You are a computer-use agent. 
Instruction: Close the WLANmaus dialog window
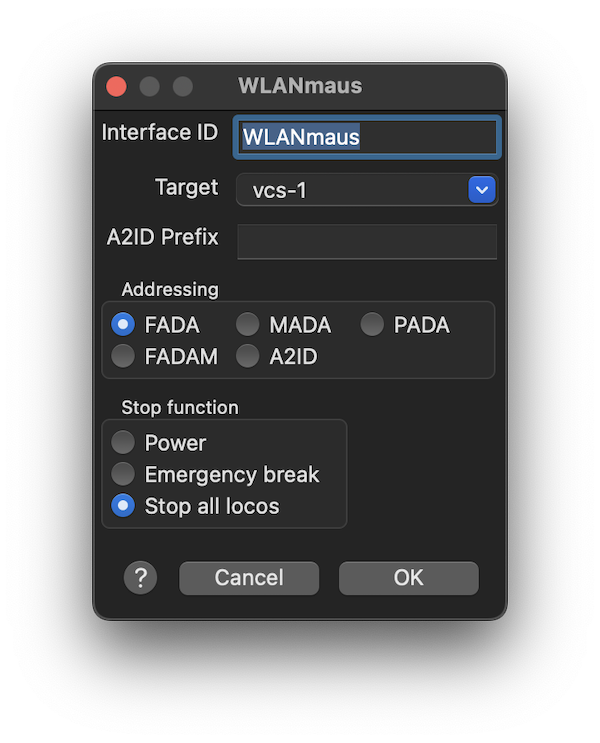[x=116, y=86]
